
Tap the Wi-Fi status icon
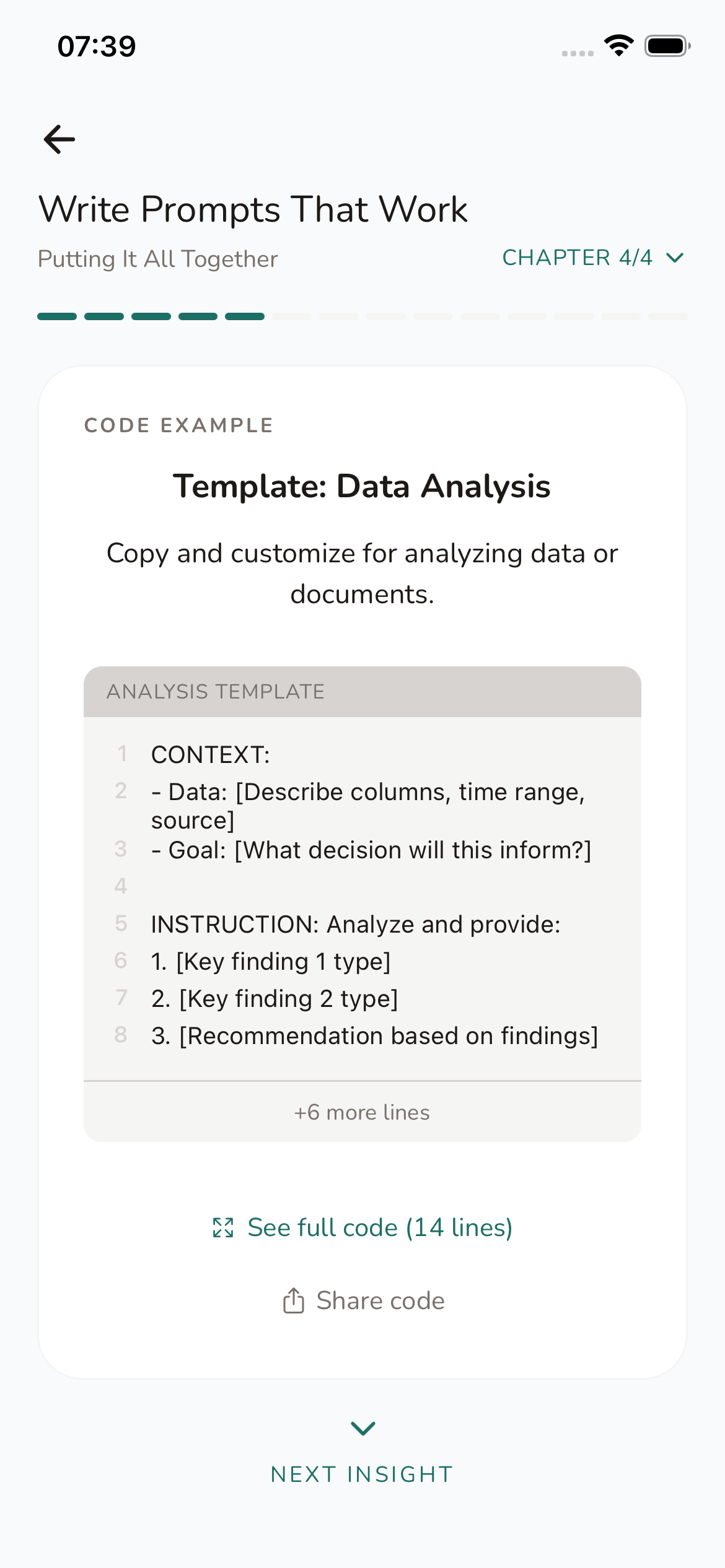(618, 46)
